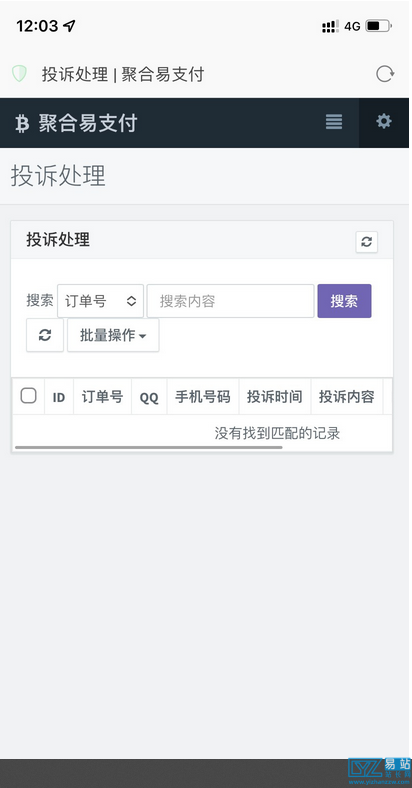Refresh the 投诉处理 panel via header icon
Viewport: 412px width, 788px height.
[x=367, y=242]
